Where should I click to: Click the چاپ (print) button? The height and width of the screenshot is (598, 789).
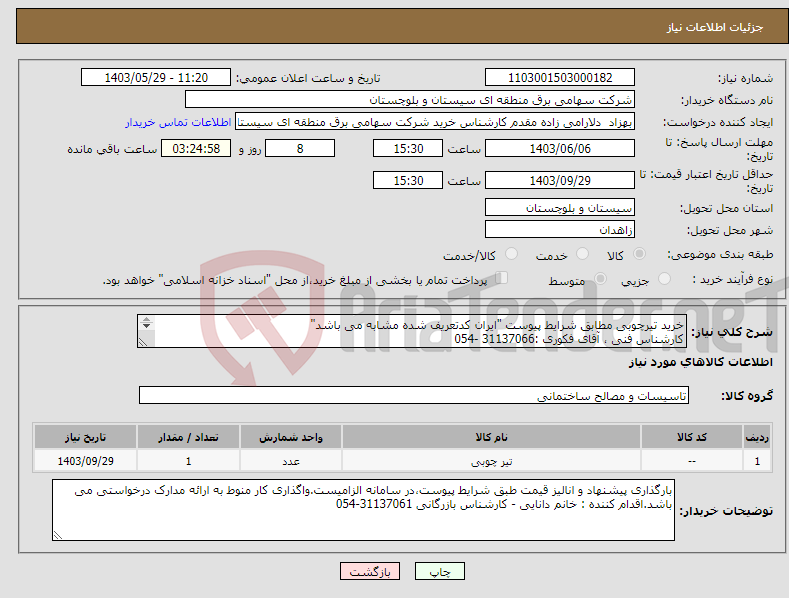pyautogui.click(x=439, y=571)
